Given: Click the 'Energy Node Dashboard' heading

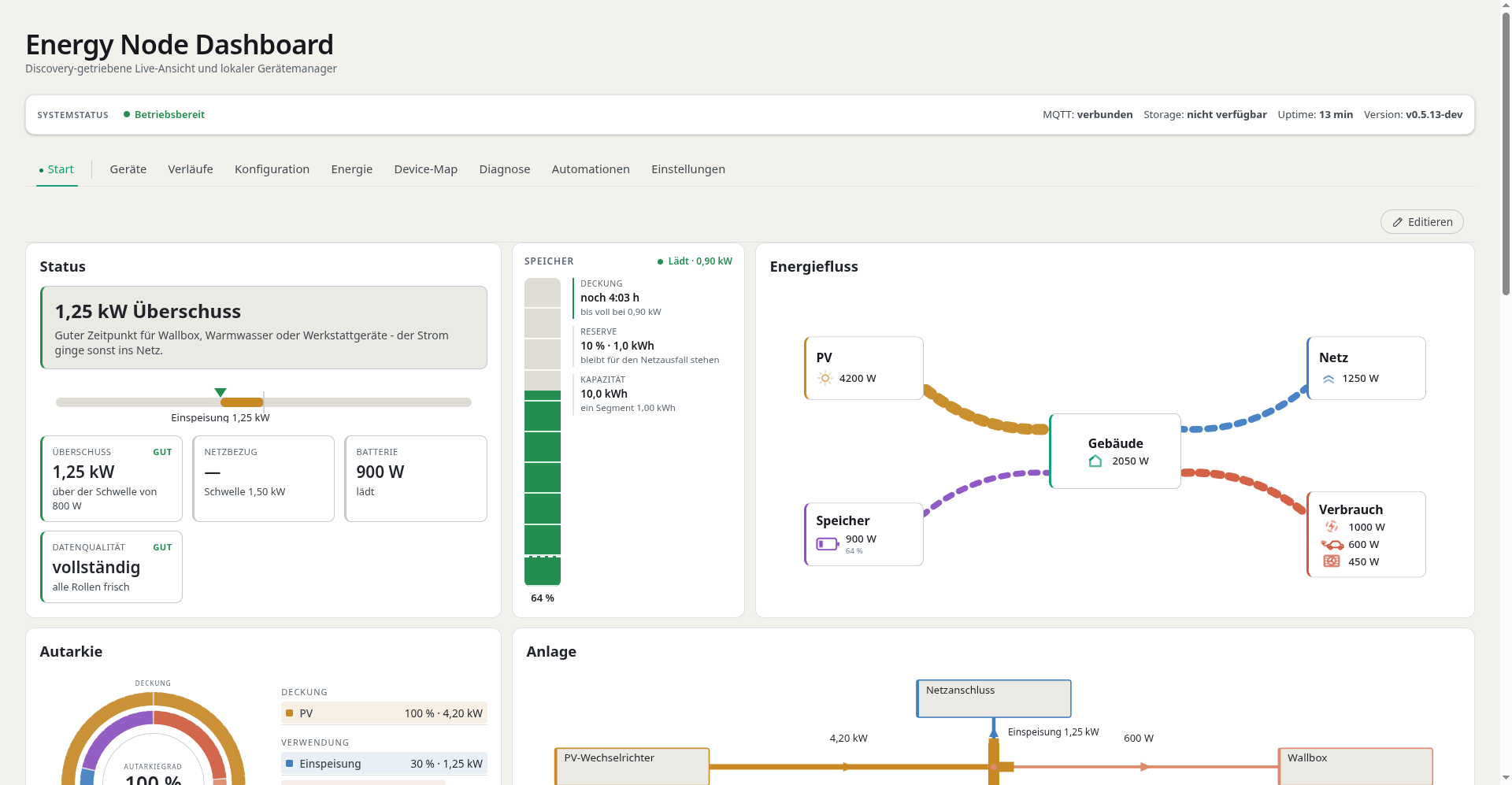Looking at the screenshot, I should [x=180, y=45].
